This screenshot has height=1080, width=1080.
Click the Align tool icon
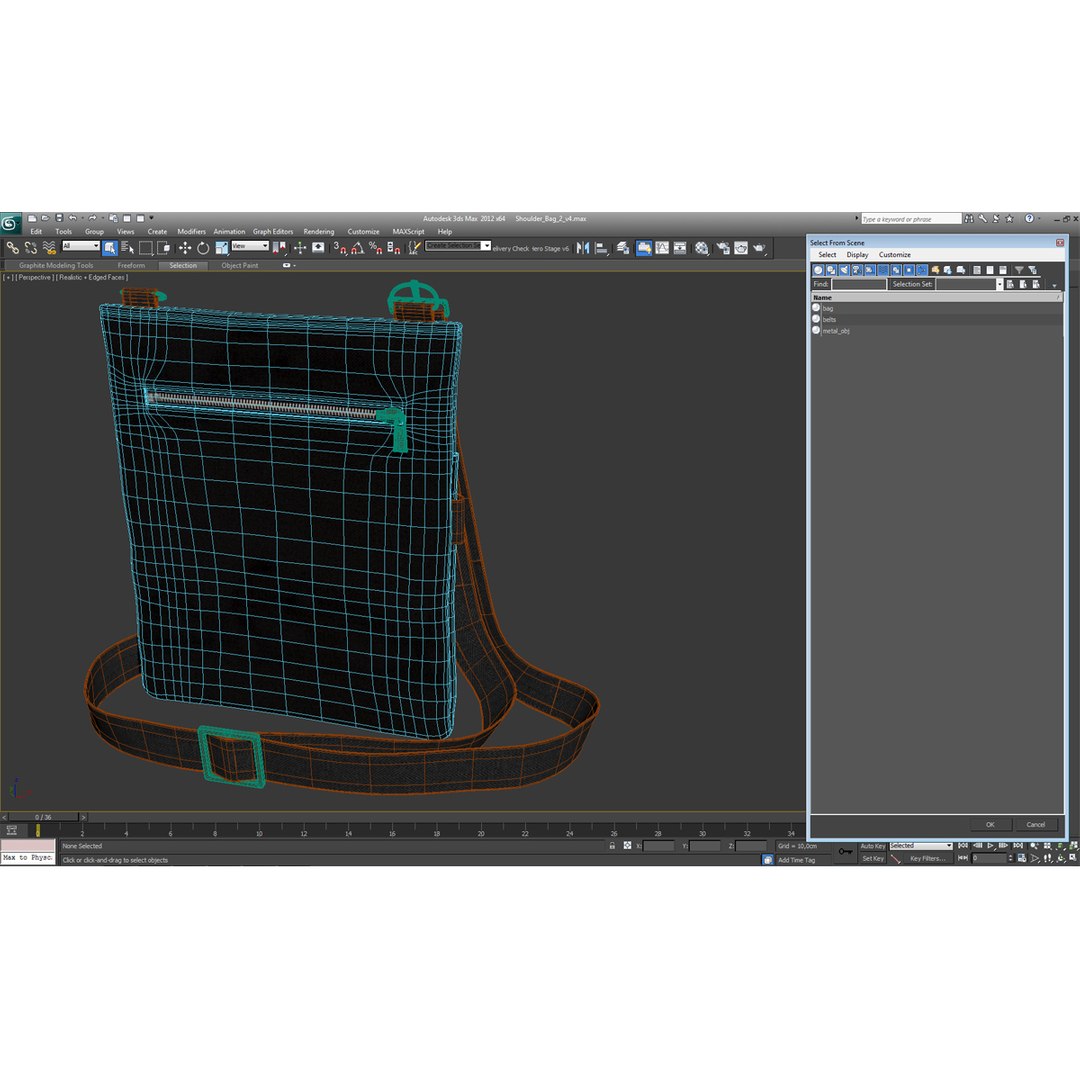coord(602,248)
